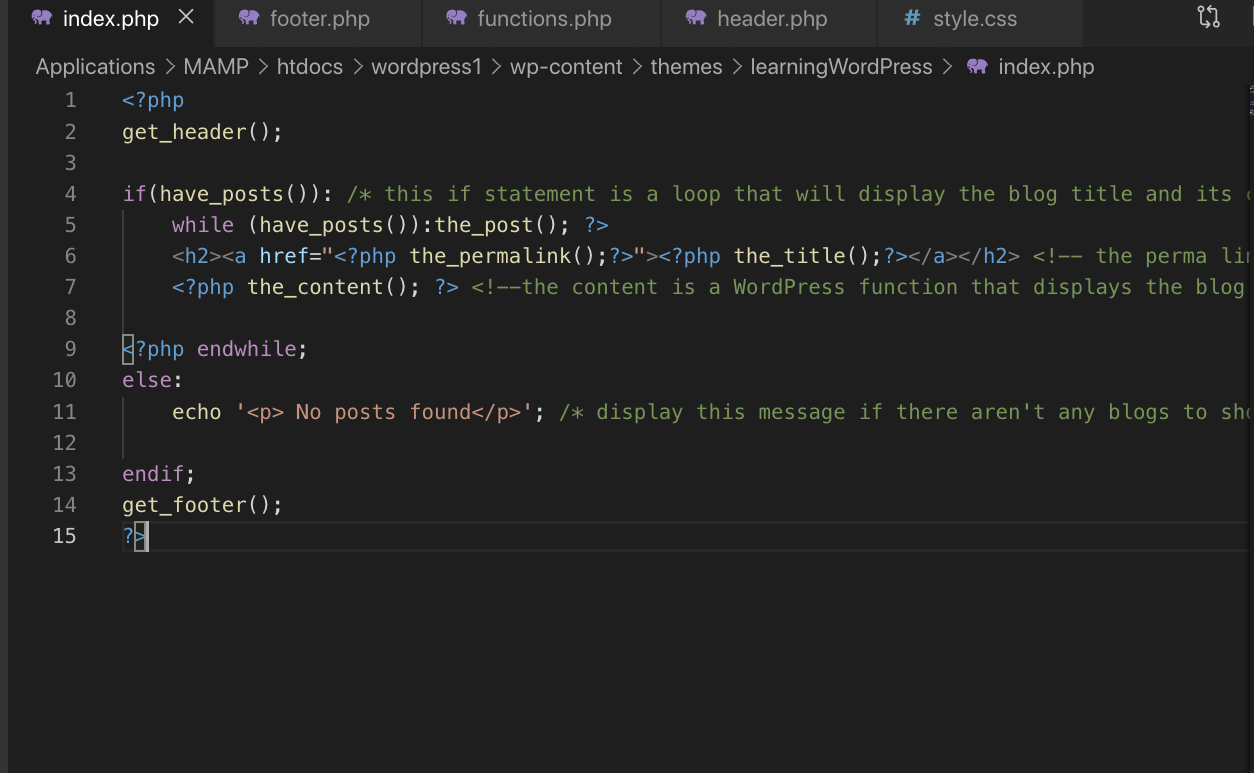Click the_post() on line 5
Screen dimensions: 1254x773
503,225
